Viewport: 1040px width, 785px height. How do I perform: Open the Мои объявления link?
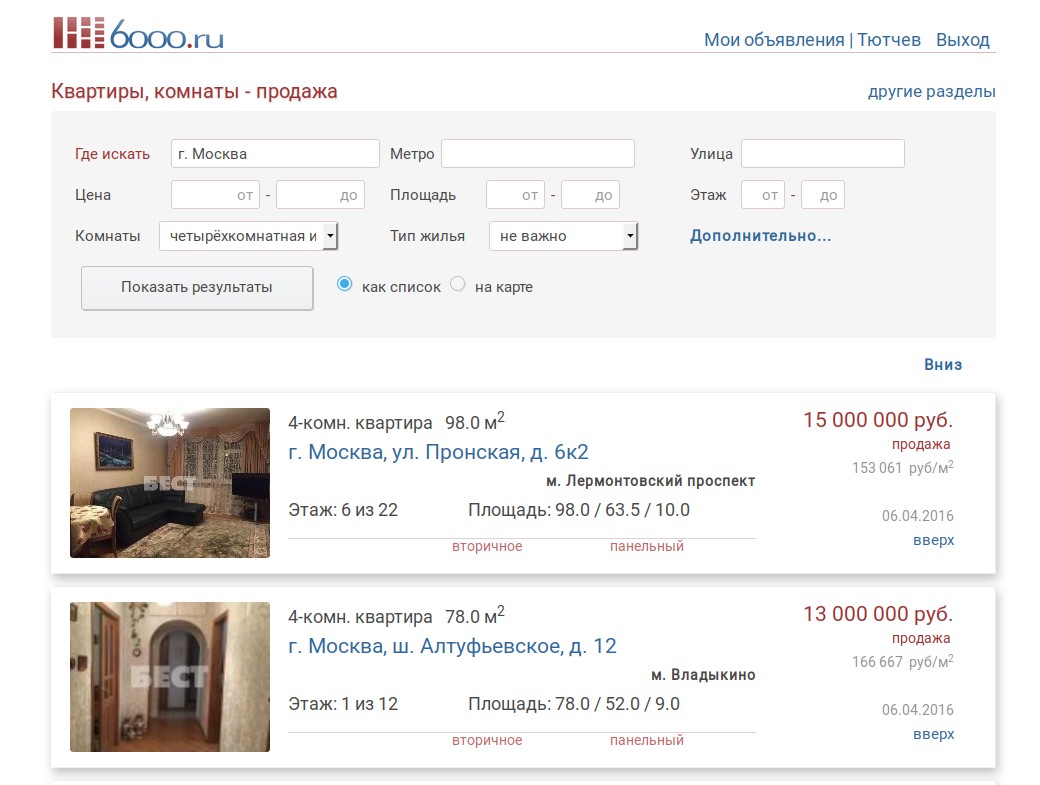773,40
